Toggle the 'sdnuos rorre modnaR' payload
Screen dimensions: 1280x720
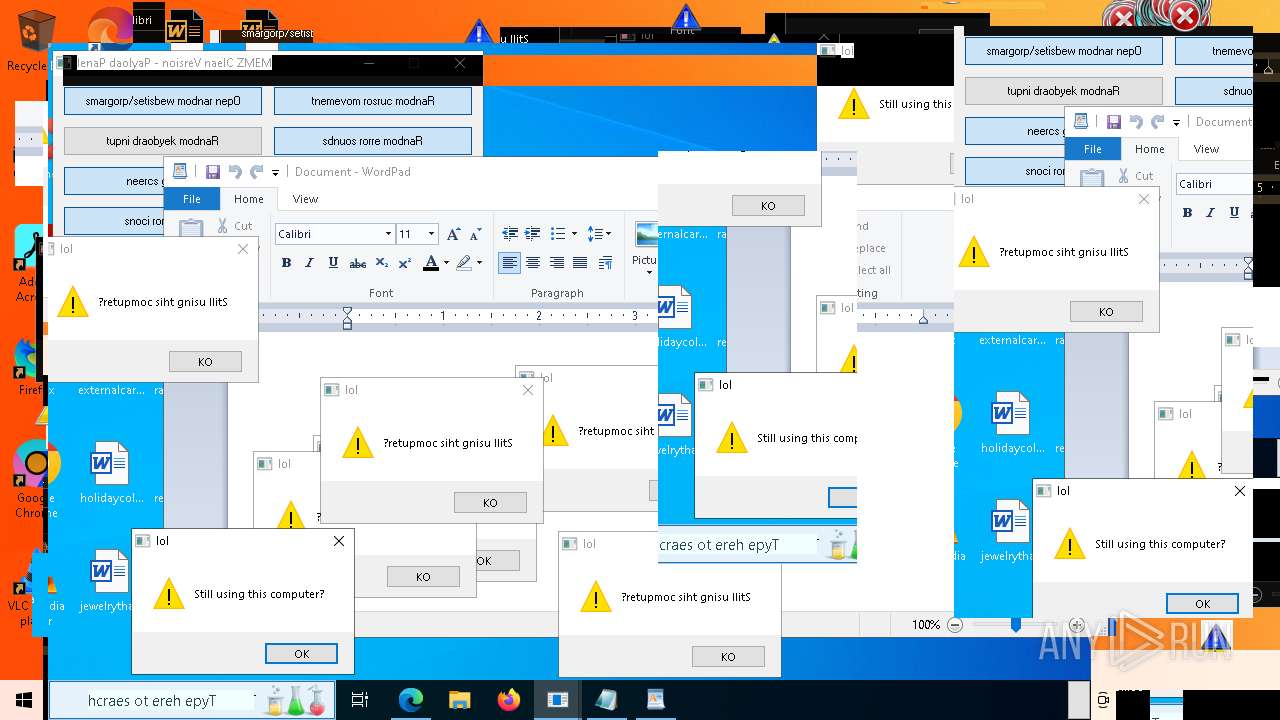[373, 141]
